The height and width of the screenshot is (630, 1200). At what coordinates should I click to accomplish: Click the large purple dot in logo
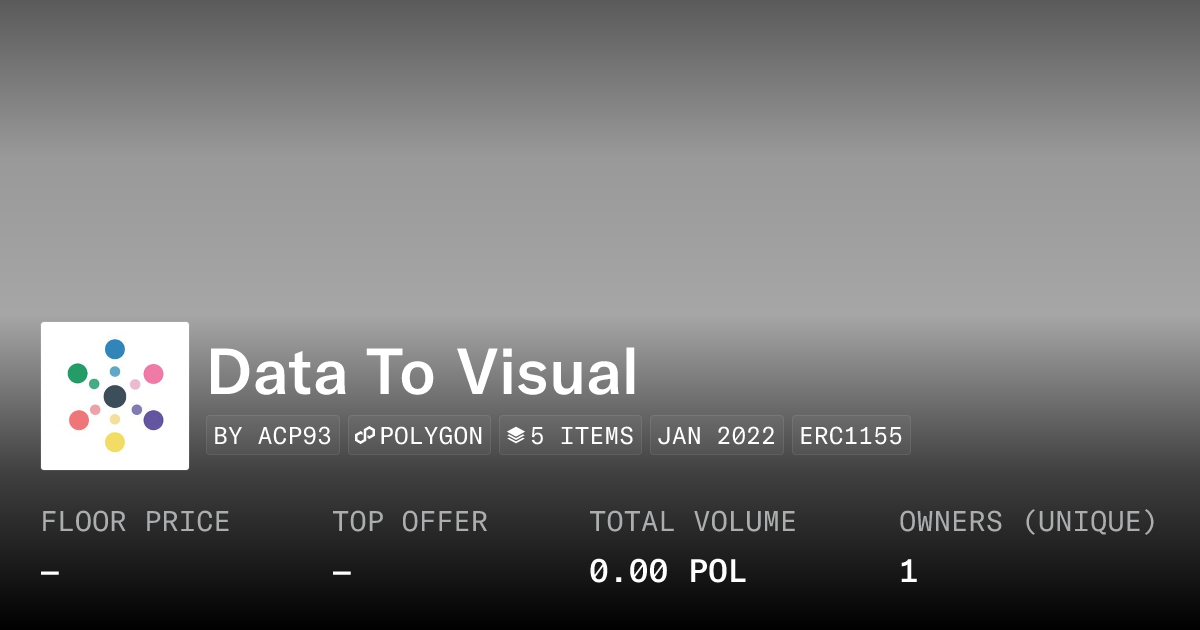153,420
